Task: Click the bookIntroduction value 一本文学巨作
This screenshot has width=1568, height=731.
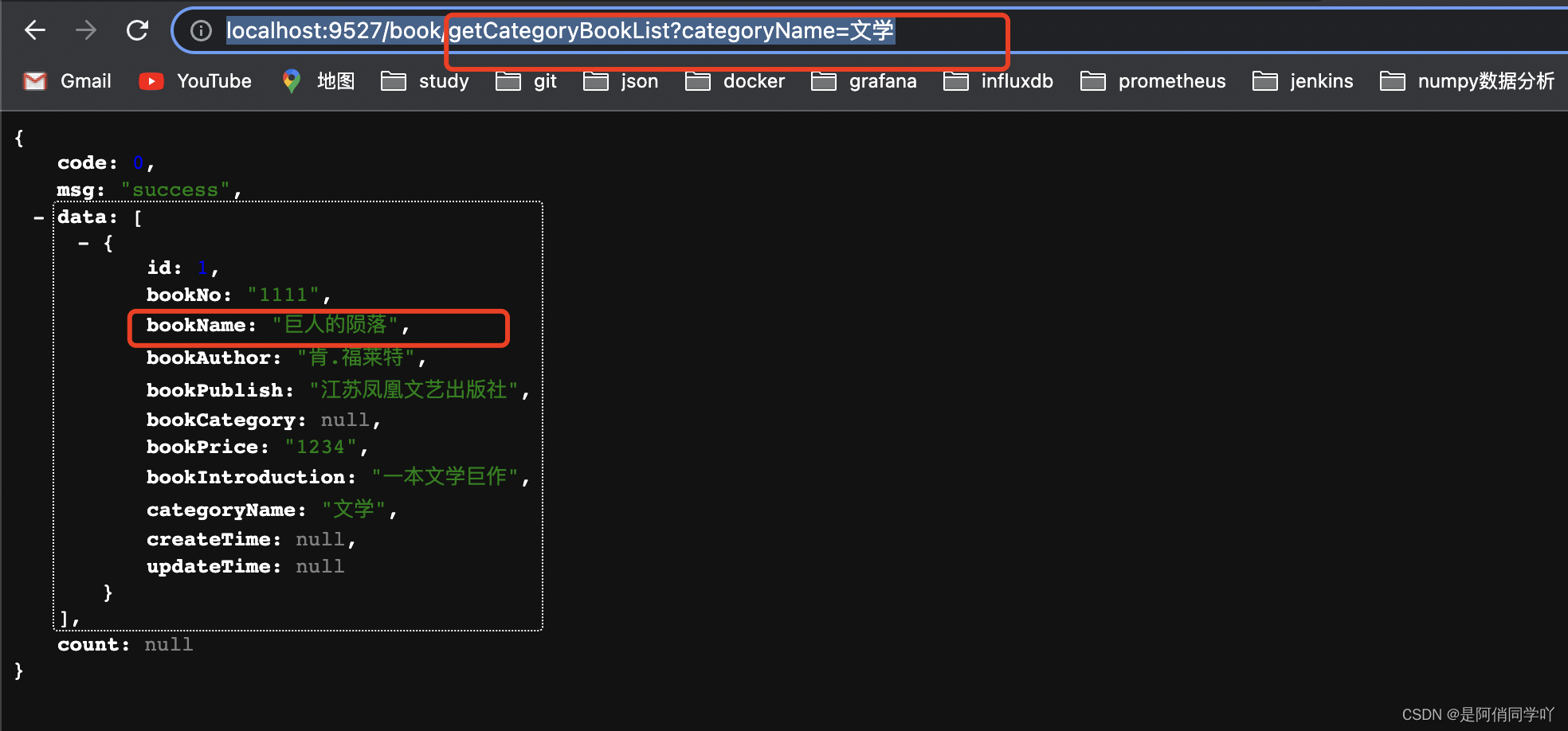Action: tap(445, 476)
